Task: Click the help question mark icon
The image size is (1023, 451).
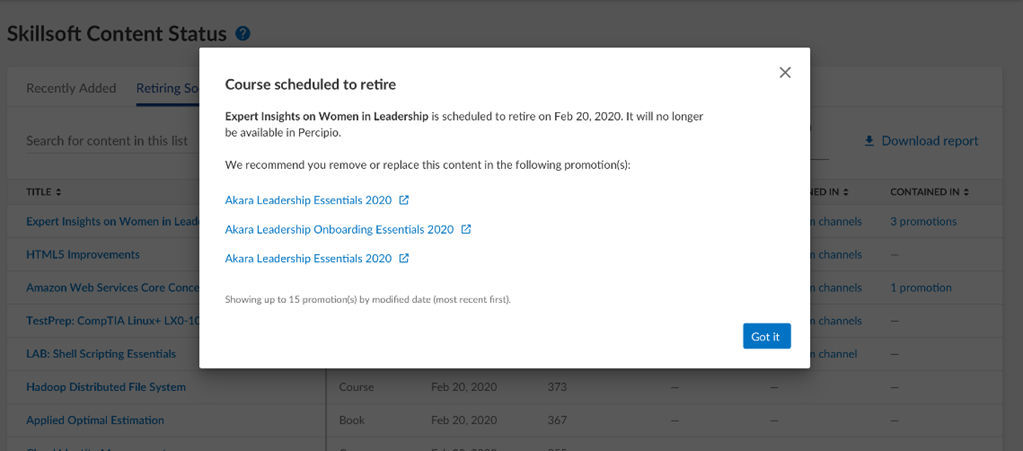Action: pos(243,34)
